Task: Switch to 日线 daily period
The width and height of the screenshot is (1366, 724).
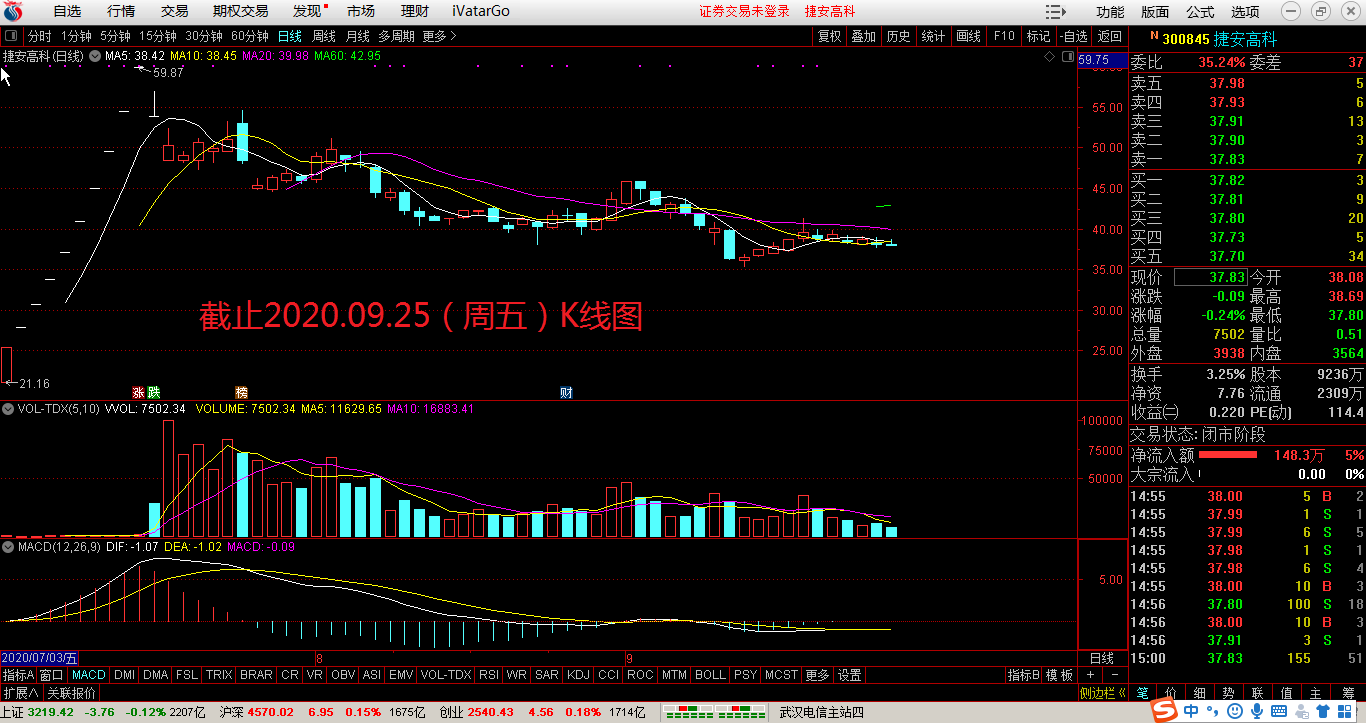Action: pyautogui.click(x=289, y=36)
